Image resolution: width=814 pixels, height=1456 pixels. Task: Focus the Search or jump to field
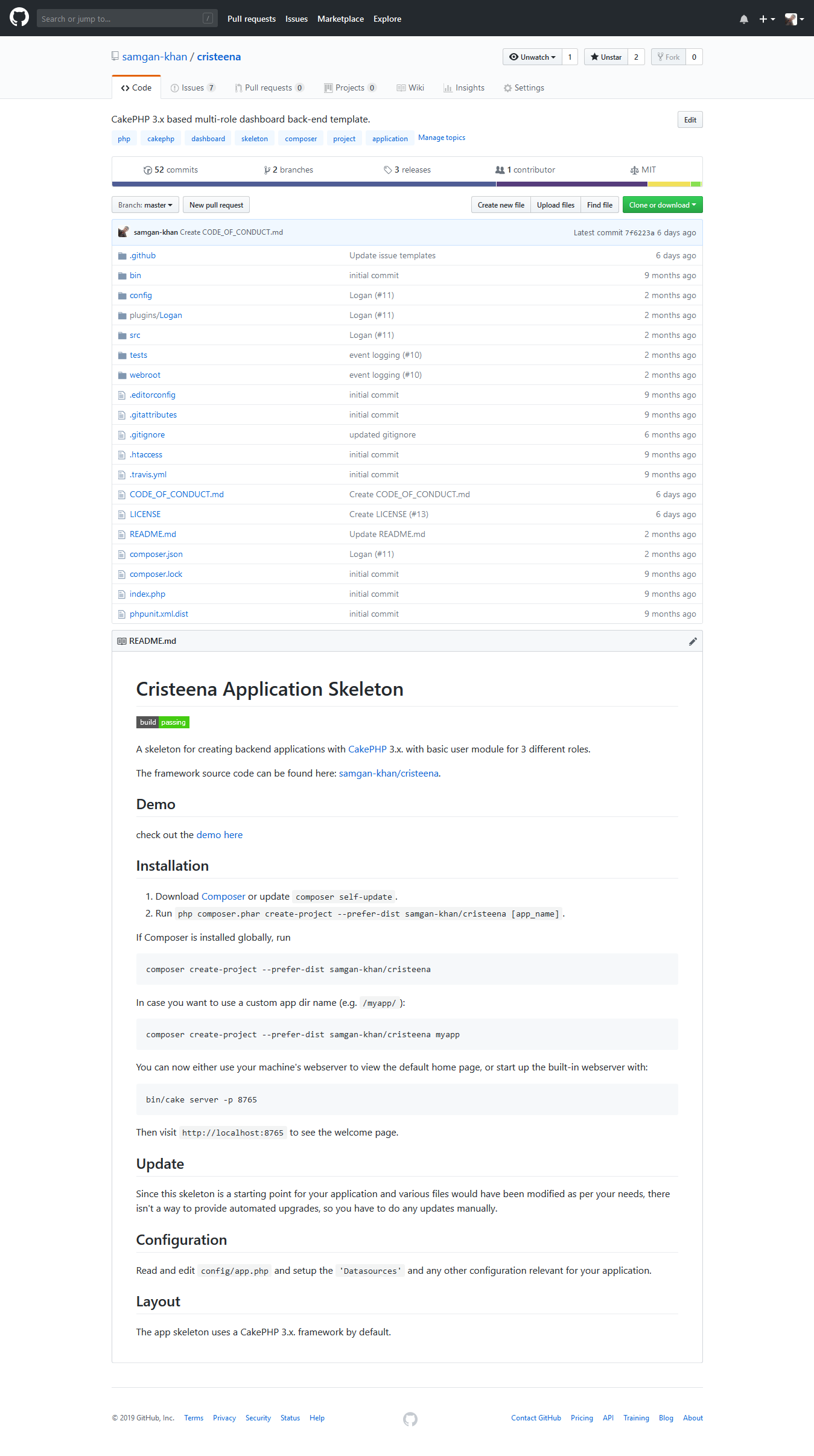coord(121,19)
